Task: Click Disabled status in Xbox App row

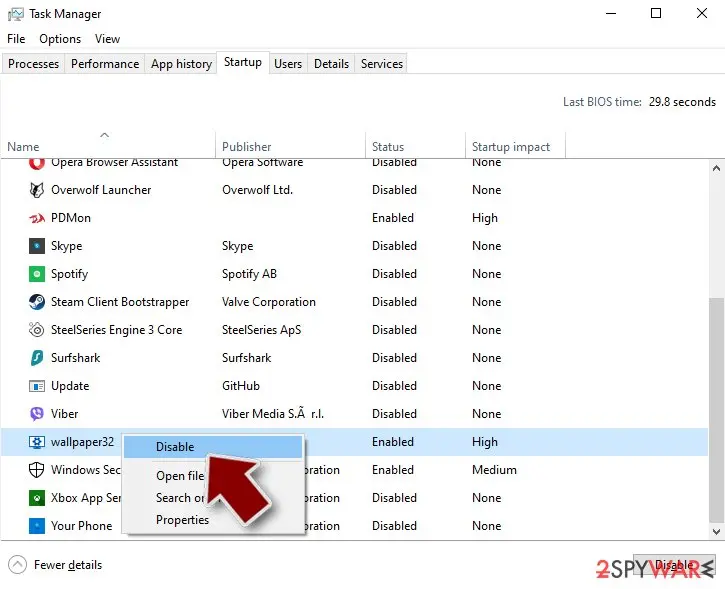Action: tap(394, 498)
